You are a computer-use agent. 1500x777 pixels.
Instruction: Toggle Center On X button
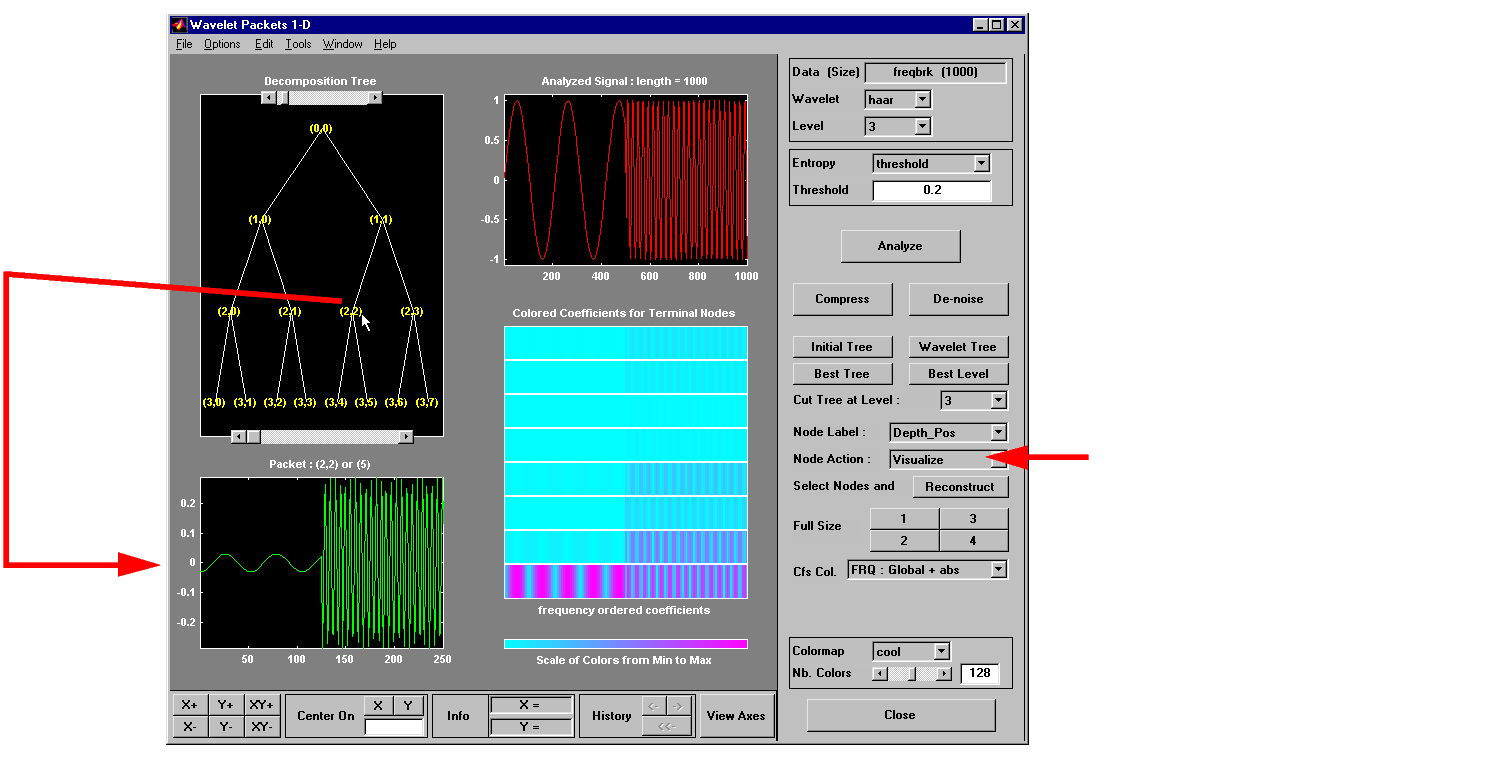tap(377, 706)
